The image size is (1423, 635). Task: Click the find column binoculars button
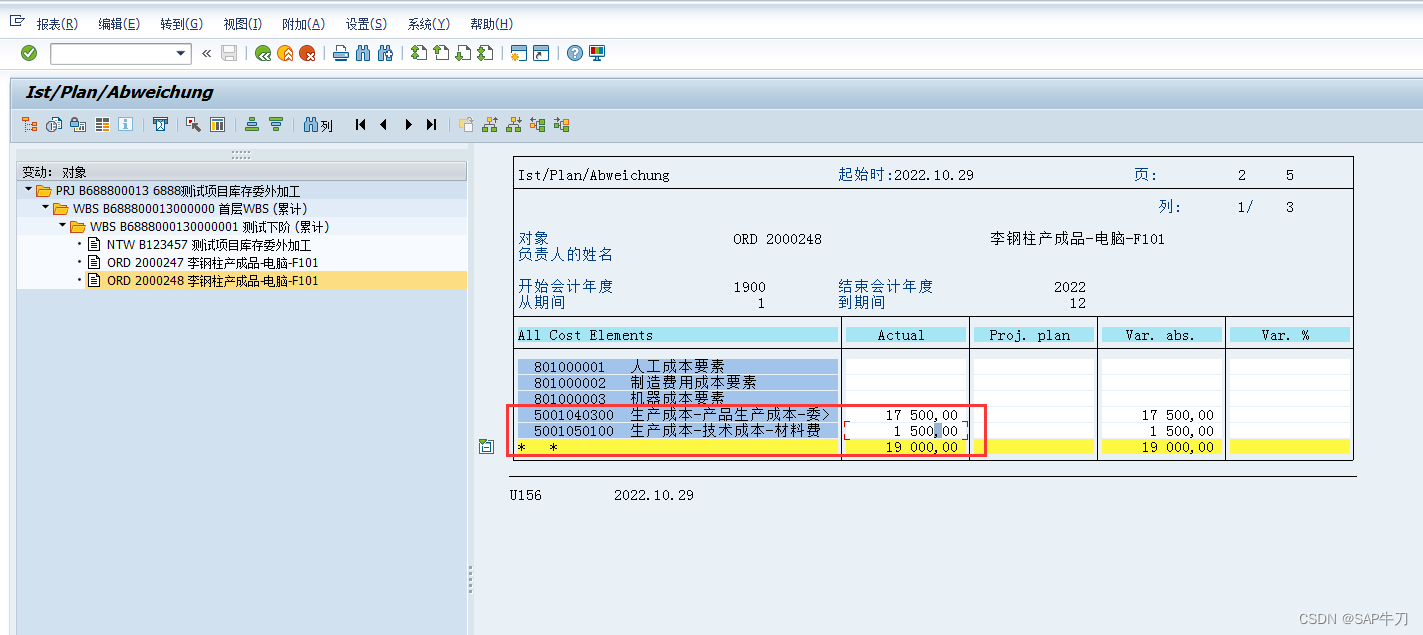click(x=319, y=125)
